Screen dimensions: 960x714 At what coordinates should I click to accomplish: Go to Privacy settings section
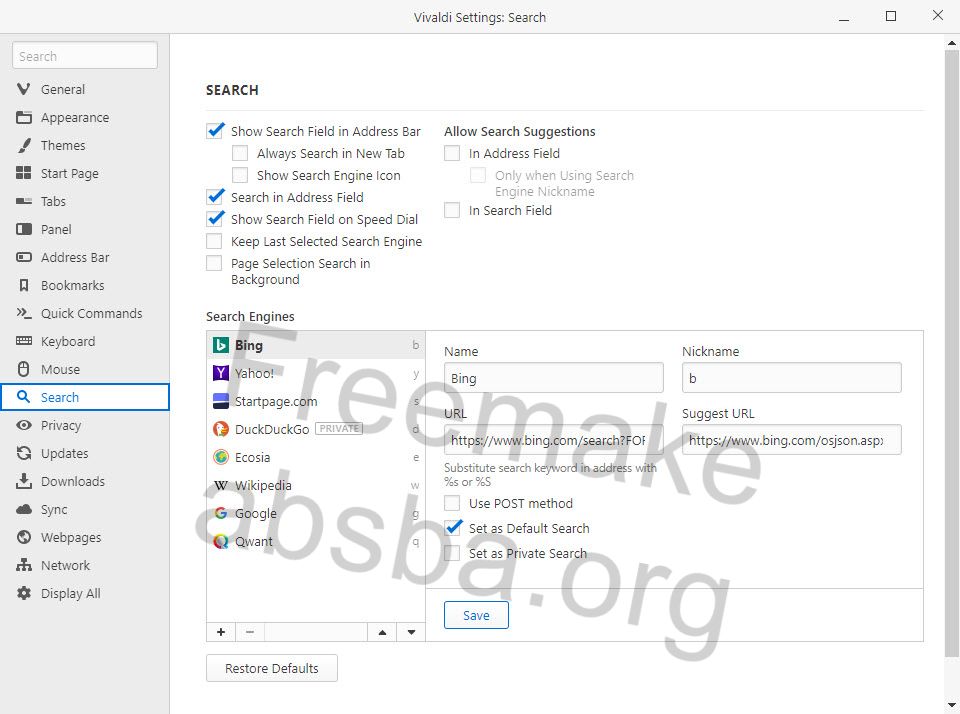(x=84, y=426)
